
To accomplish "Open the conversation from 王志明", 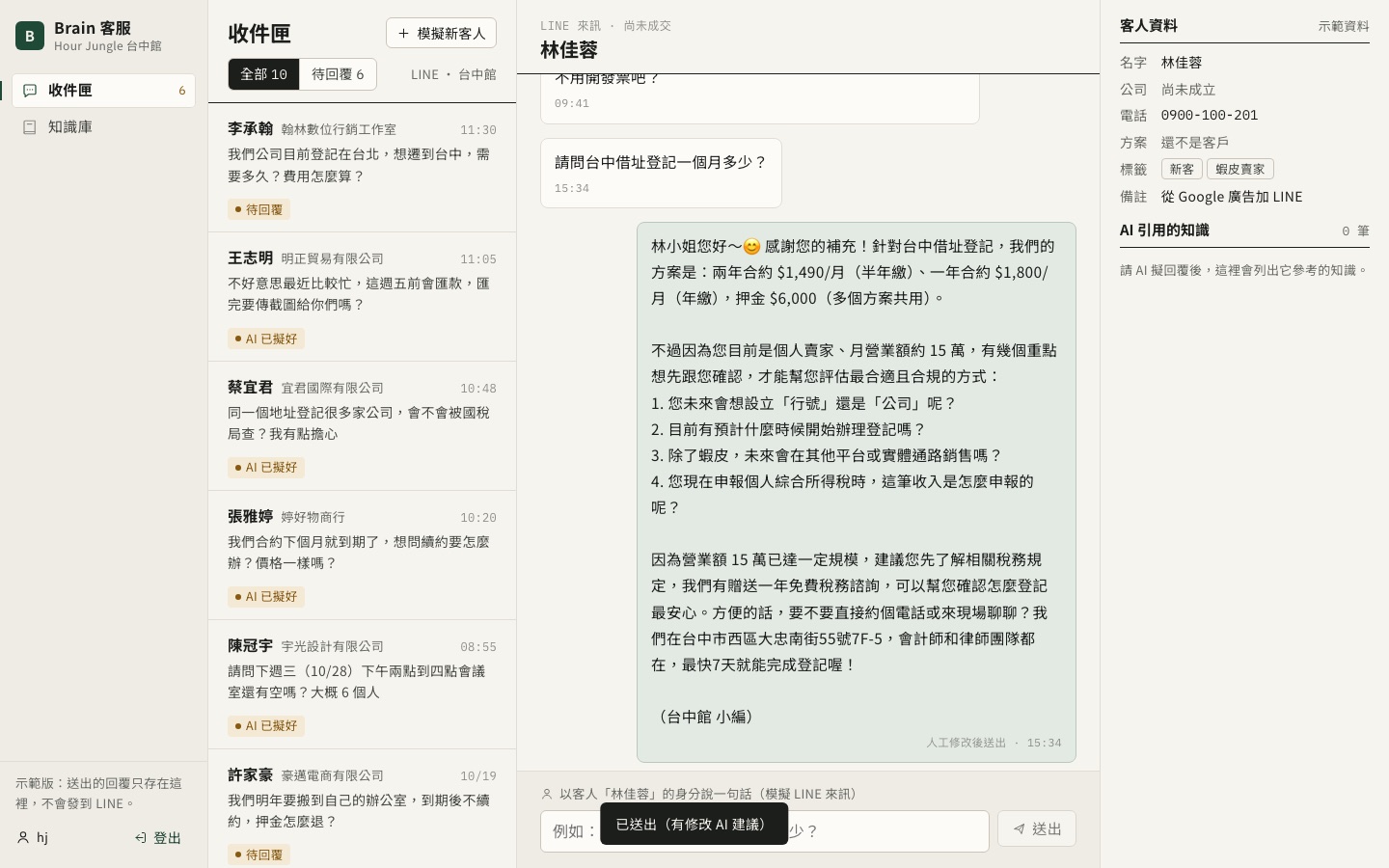I will coord(362,297).
